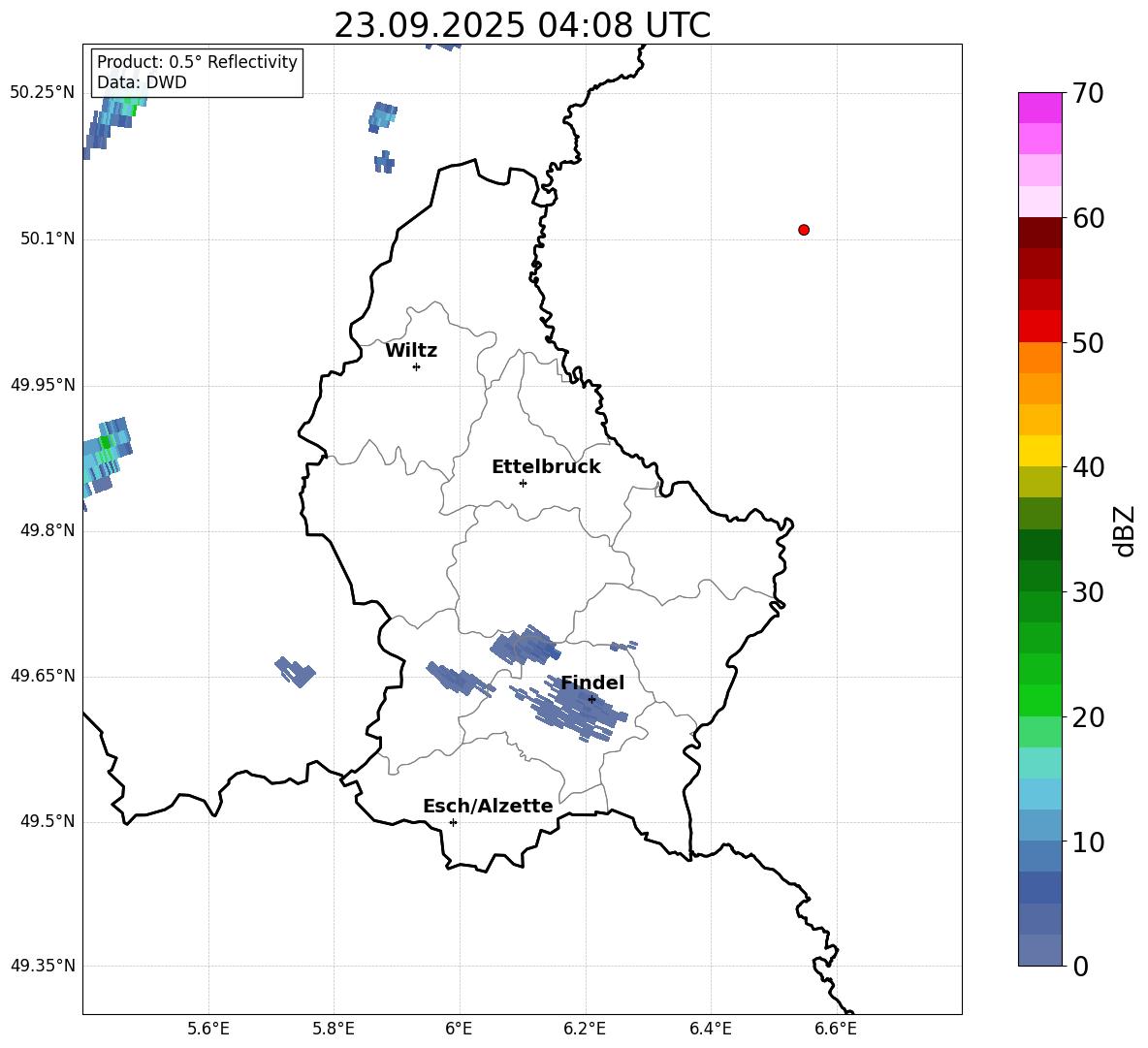Click the 70 value on the colorbar
1148x1048 pixels.
click(x=1088, y=94)
